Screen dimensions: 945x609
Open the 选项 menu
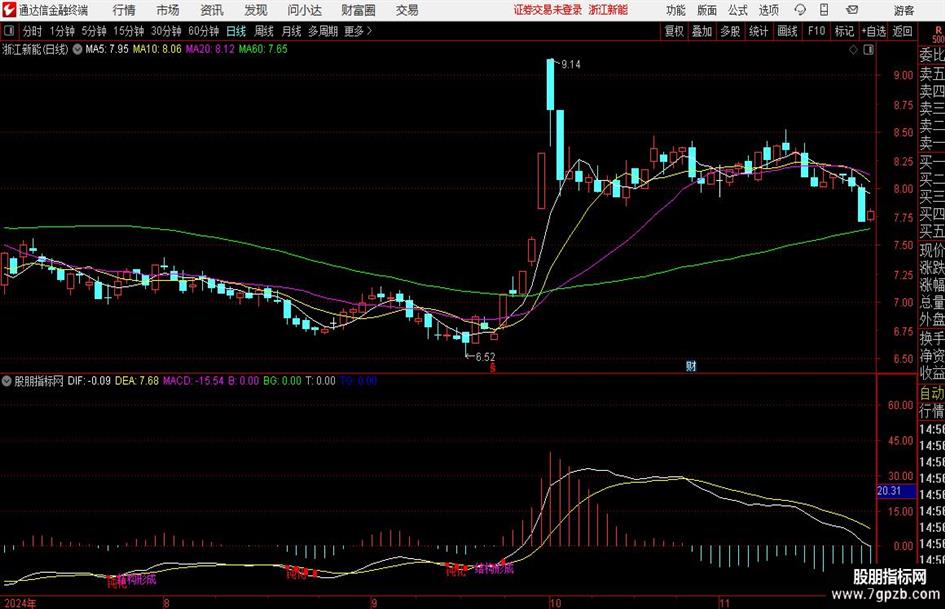768,10
